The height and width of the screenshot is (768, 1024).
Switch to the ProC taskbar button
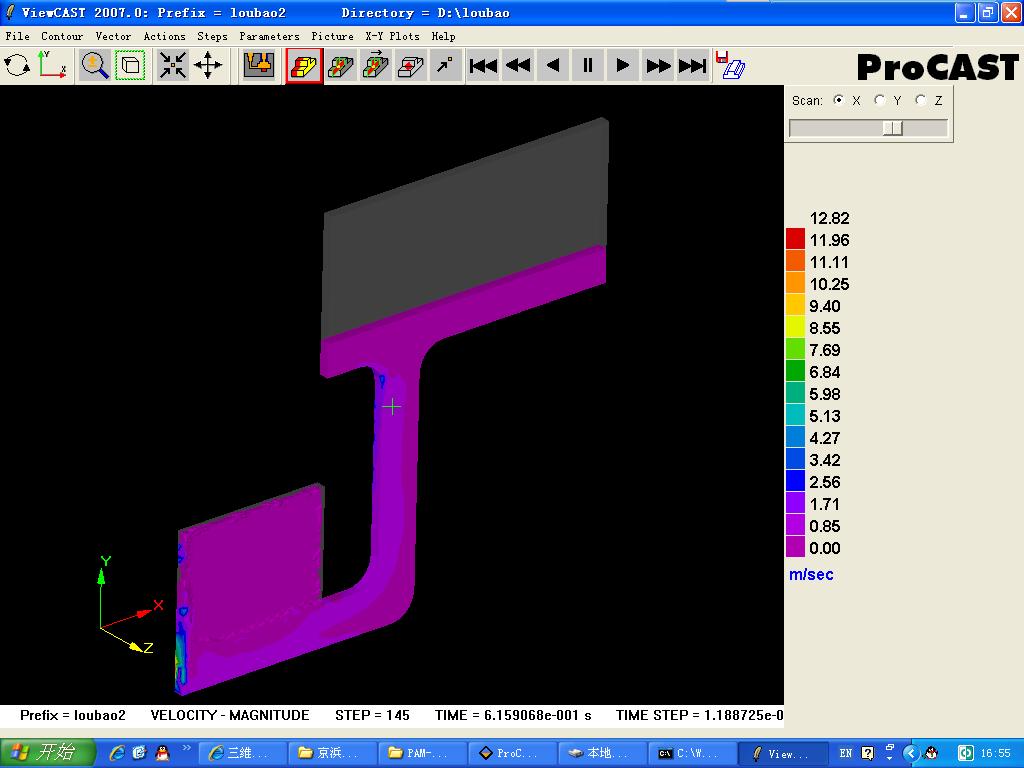[x=511, y=753]
